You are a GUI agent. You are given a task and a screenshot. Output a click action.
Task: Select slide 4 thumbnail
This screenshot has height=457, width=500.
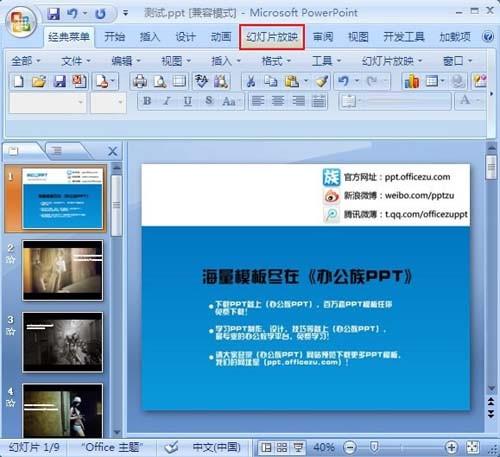[x=63, y=411]
